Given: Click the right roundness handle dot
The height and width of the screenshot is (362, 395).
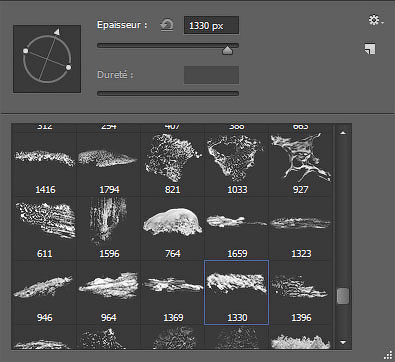Looking at the screenshot, I should [x=68, y=67].
